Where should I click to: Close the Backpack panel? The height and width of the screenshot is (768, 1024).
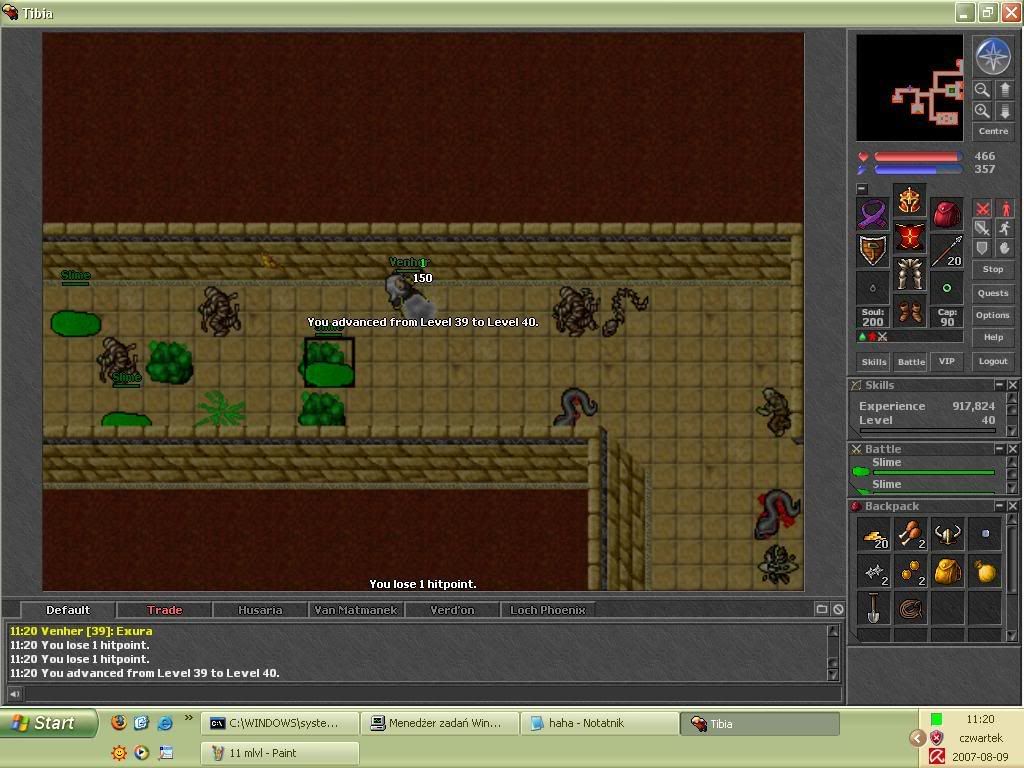1012,506
